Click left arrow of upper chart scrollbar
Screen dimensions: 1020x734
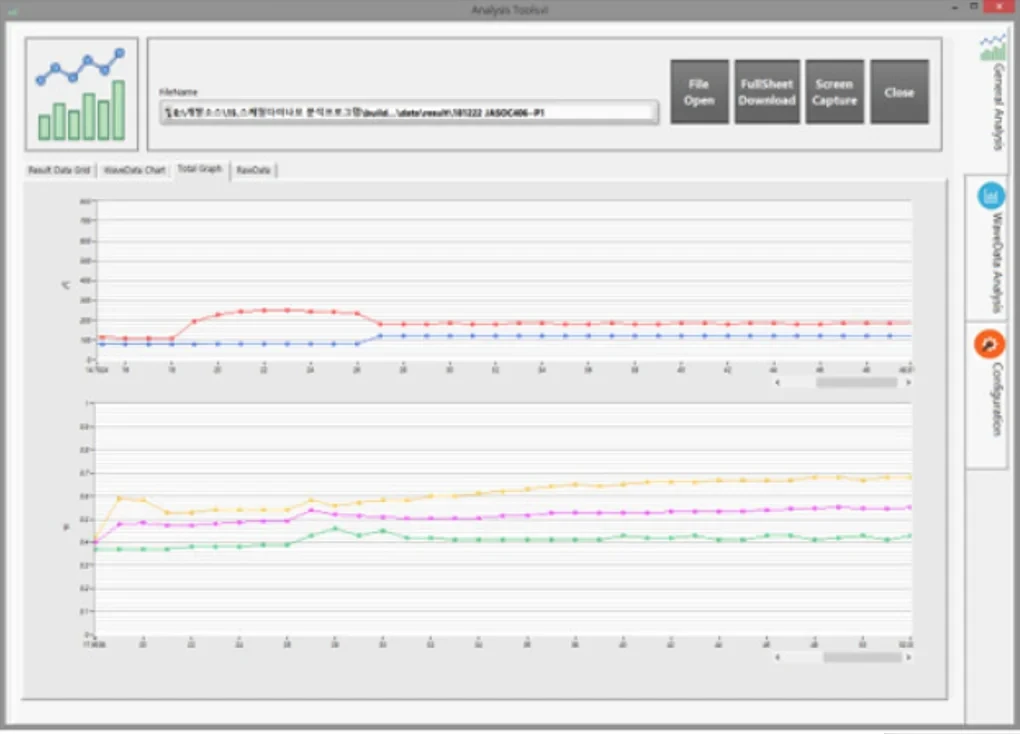(x=778, y=382)
